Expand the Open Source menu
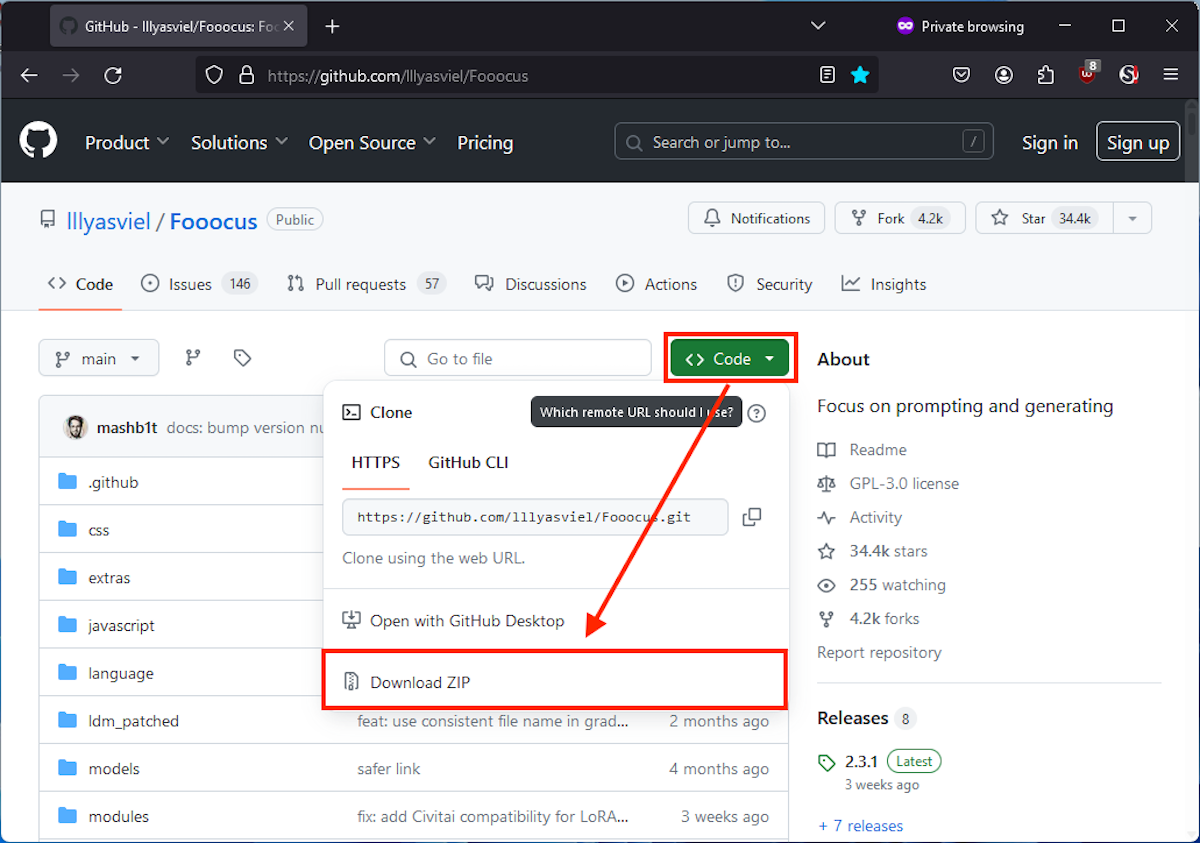 (372, 143)
